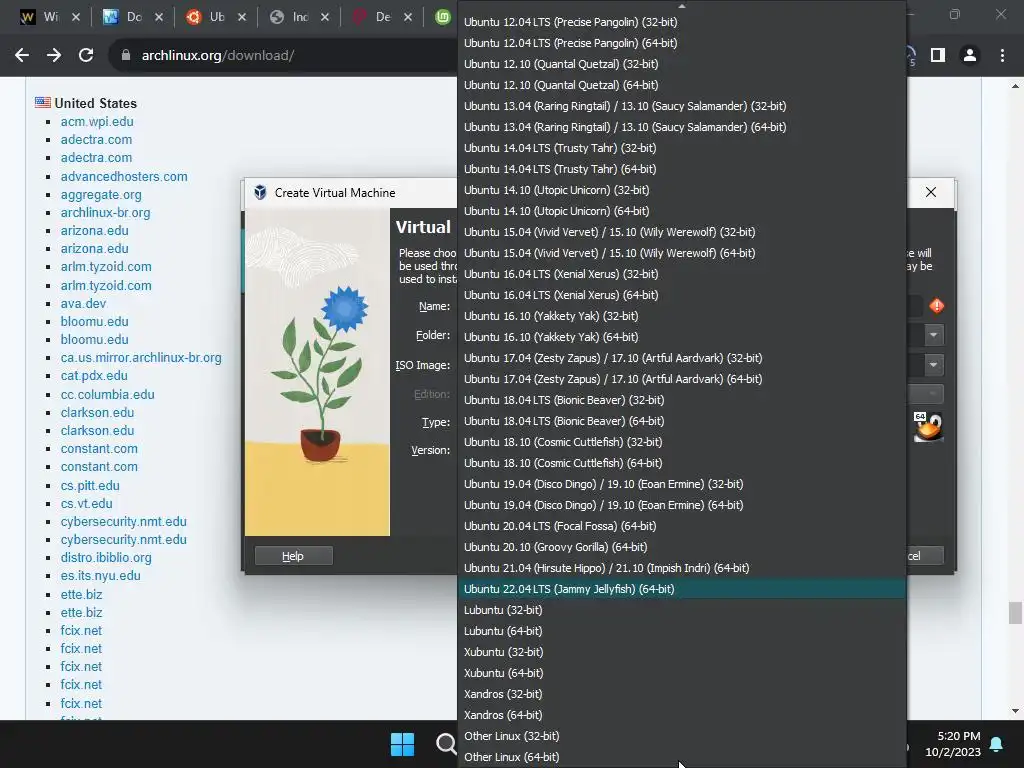This screenshot has height=768, width=1024.
Task: Pick Lubuntu (64-bit) from version list
Action: (x=682, y=631)
